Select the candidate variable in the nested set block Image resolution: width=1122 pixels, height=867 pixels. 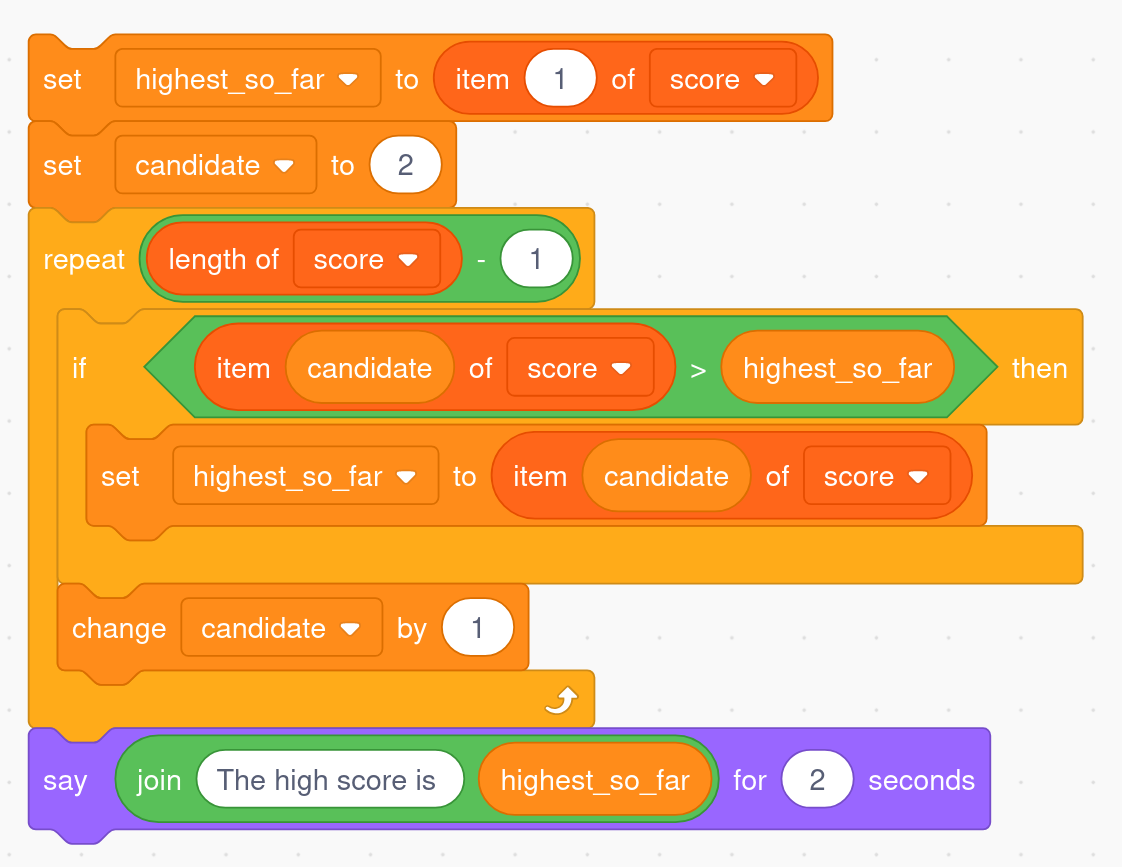coord(666,477)
